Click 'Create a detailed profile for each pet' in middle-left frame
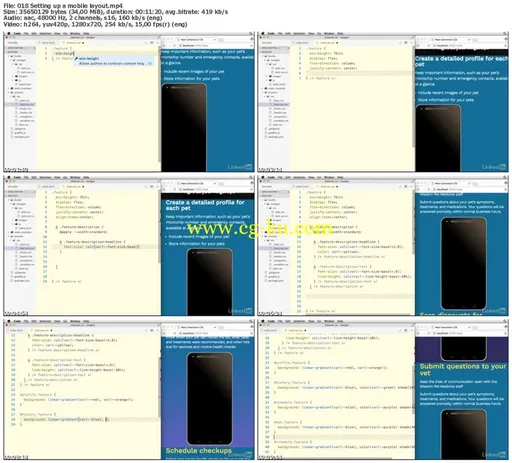This screenshot has width=512, height=463. point(205,205)
